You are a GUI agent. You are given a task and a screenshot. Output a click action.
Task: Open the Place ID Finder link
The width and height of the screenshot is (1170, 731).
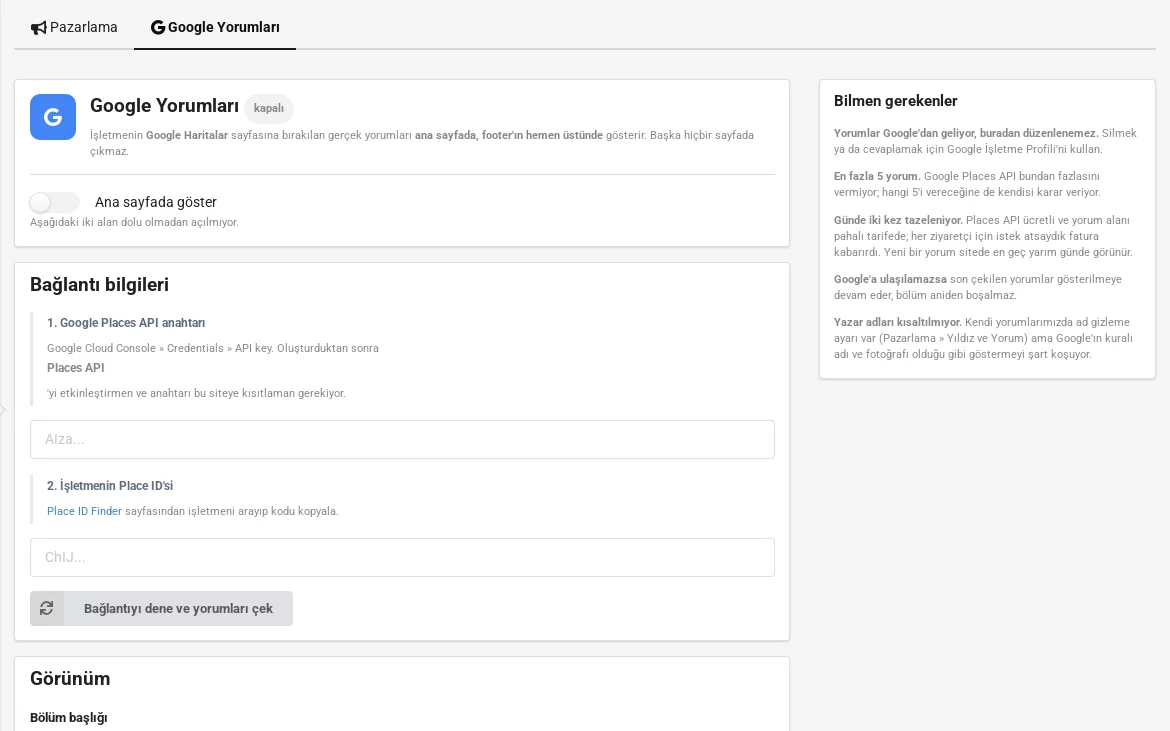84,511
